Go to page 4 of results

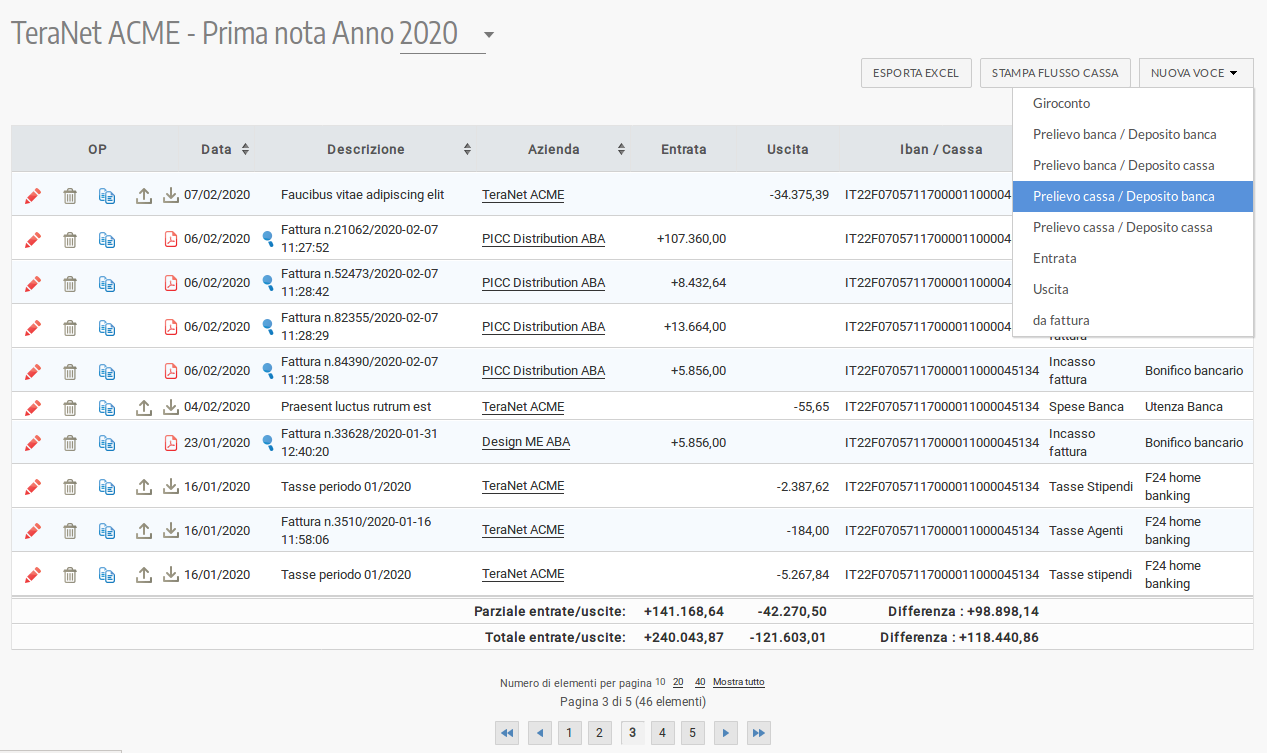click(x=662, y=733)
